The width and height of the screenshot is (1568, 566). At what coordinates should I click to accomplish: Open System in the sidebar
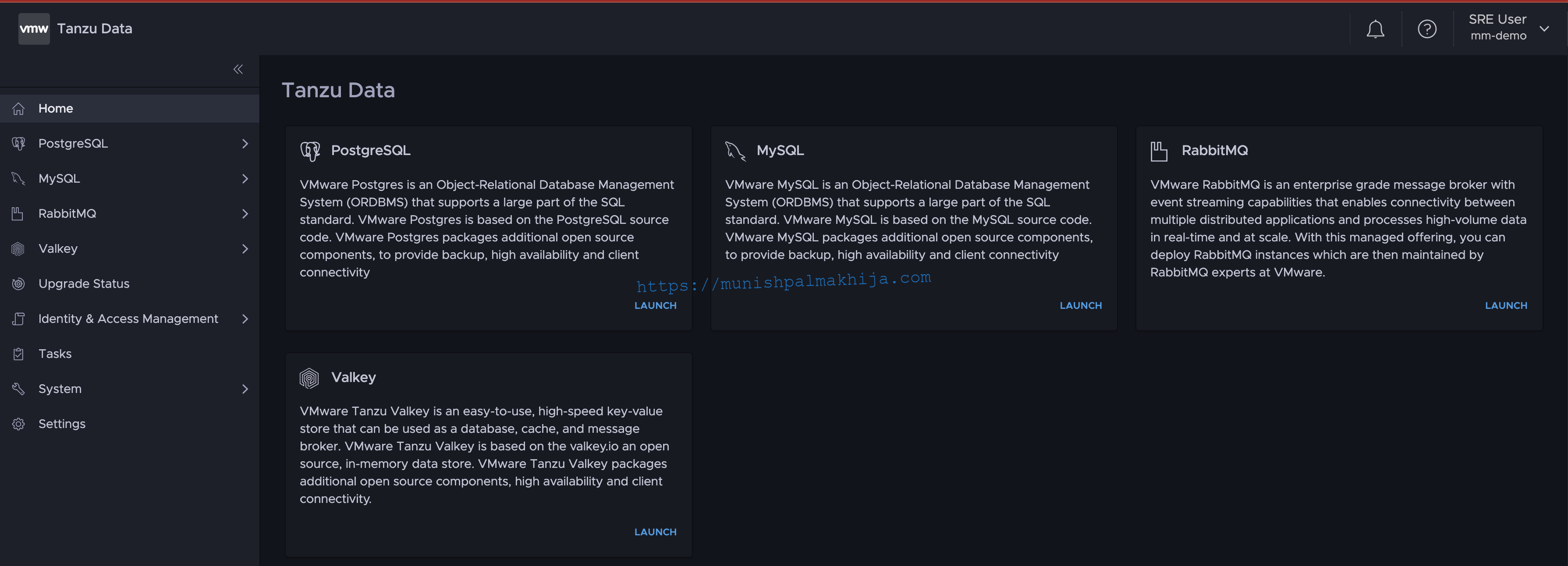pos(130,389)
